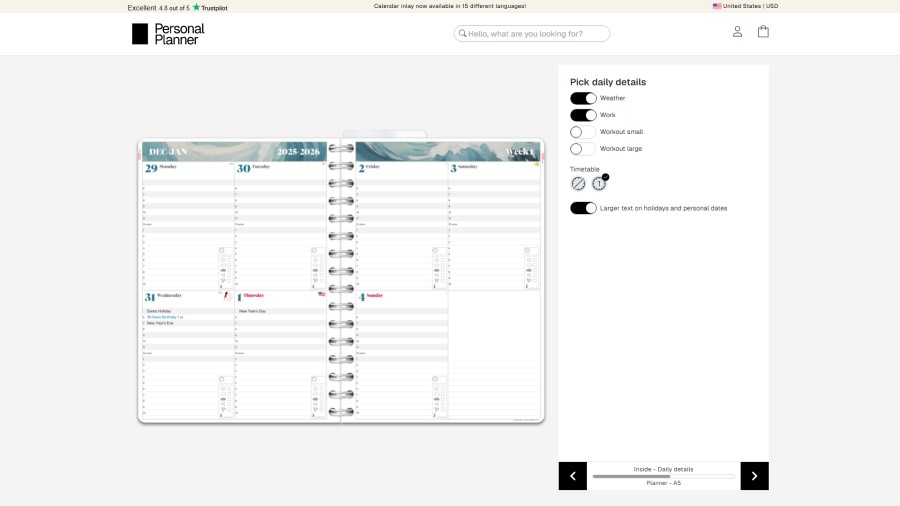900x506 pixels.
Task: Disable the Work toggle
Action: click(583, 115)
